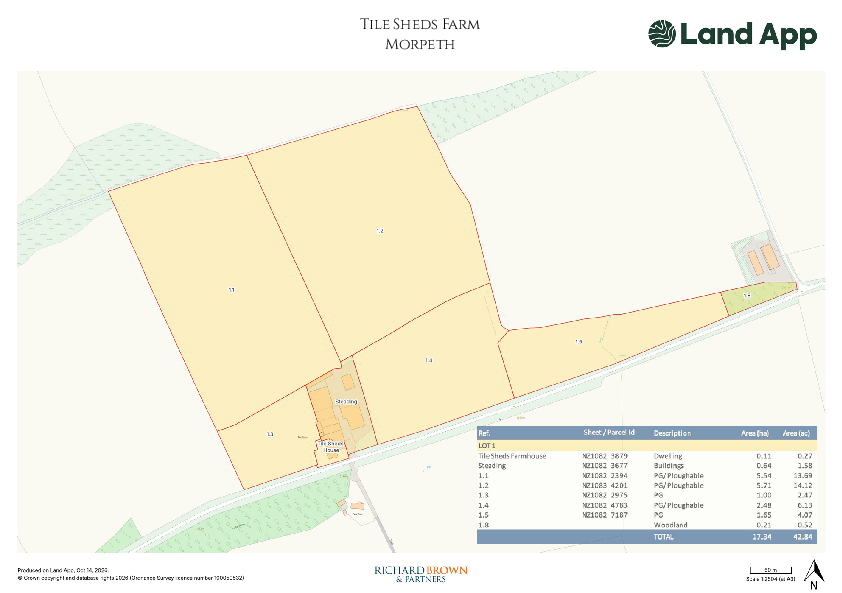Viewport: 842px width, 593px height.
Task: Click the 'Produced on Land App' footer line
Action: (x=63, y=570)
